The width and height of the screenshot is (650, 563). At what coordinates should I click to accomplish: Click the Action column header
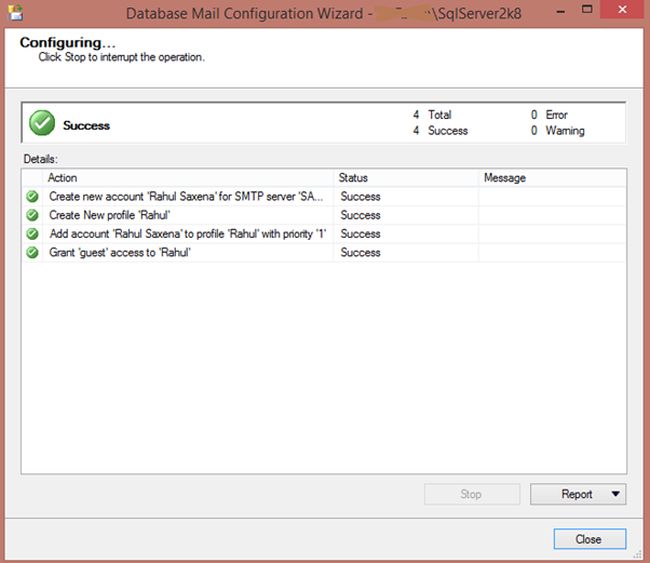tap(188, 178)
